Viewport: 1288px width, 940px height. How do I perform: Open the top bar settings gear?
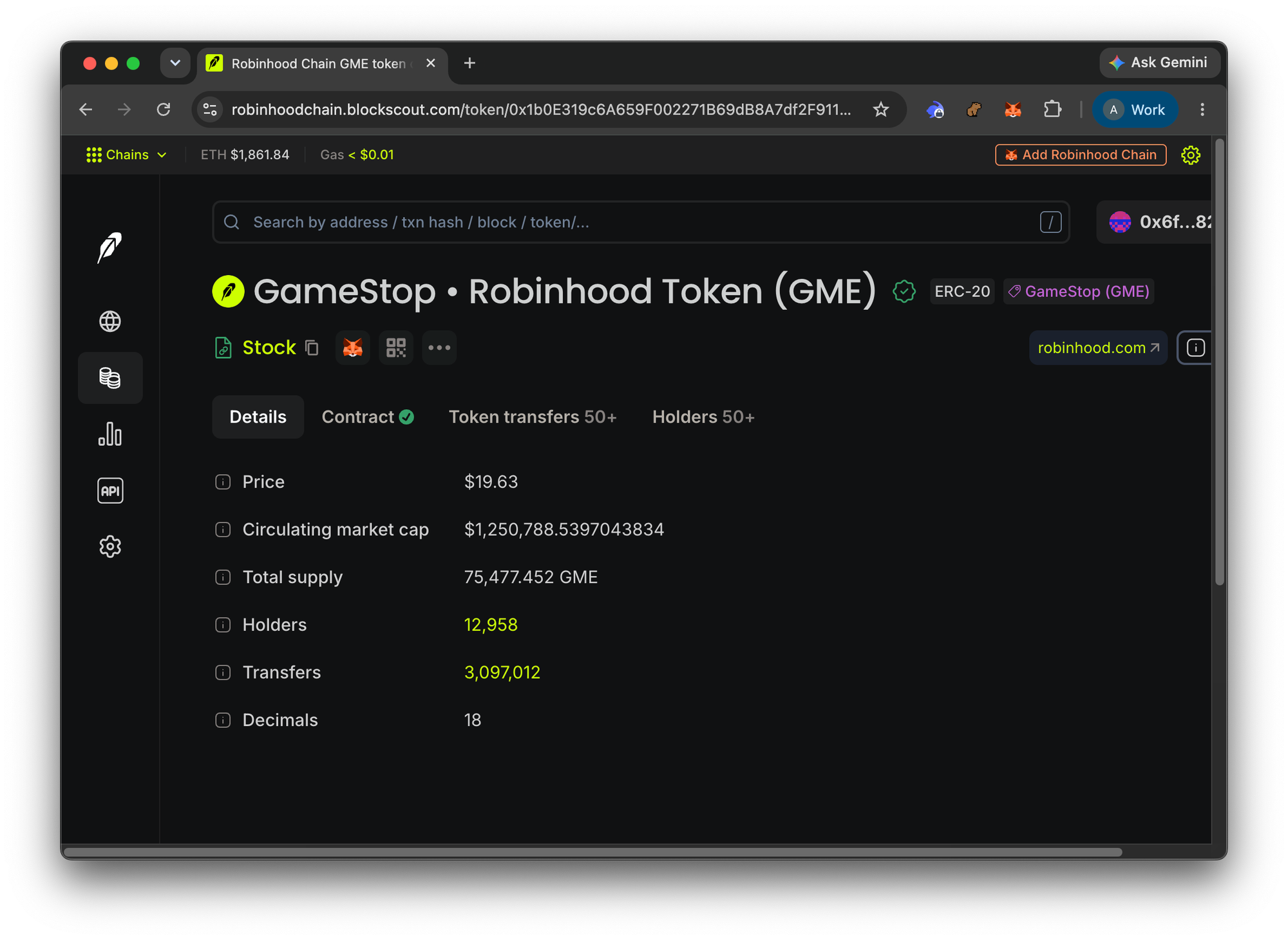point(1191,155)
